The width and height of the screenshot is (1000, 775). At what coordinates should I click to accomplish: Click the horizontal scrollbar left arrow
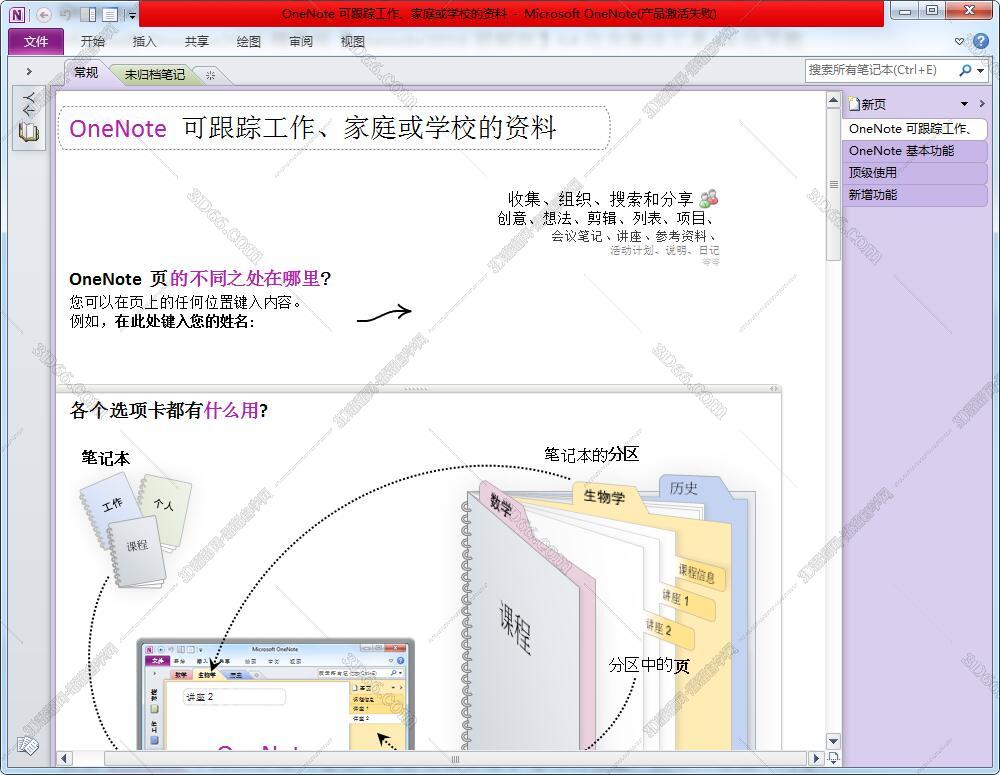[64, 758]
